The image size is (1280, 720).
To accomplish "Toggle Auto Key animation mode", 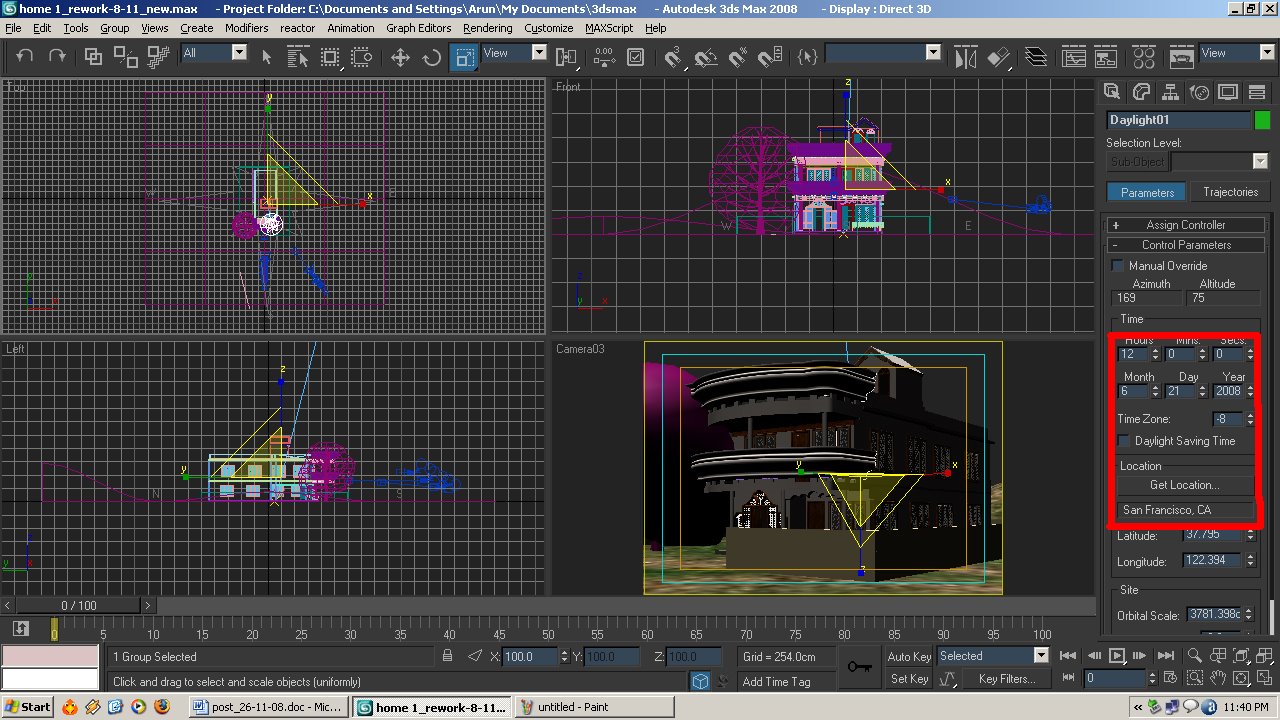I will [x=909, y=656].
